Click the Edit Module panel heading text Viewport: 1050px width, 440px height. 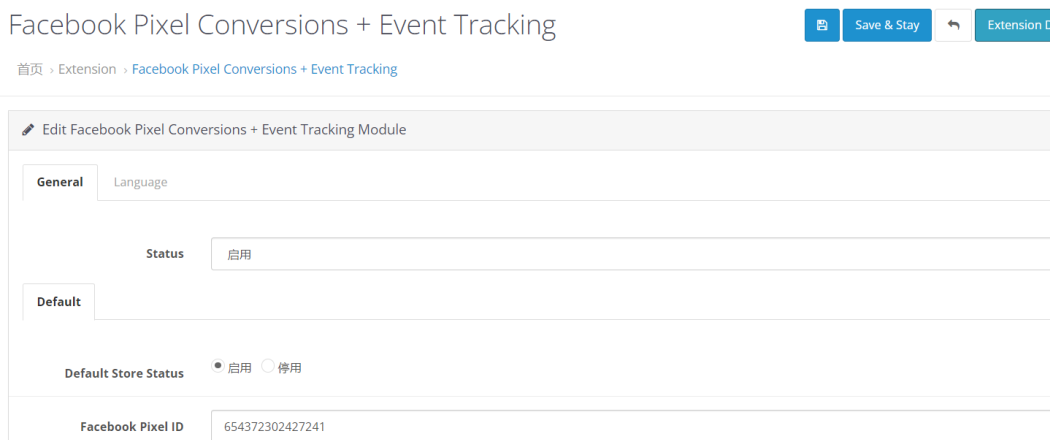pos(224,130)
